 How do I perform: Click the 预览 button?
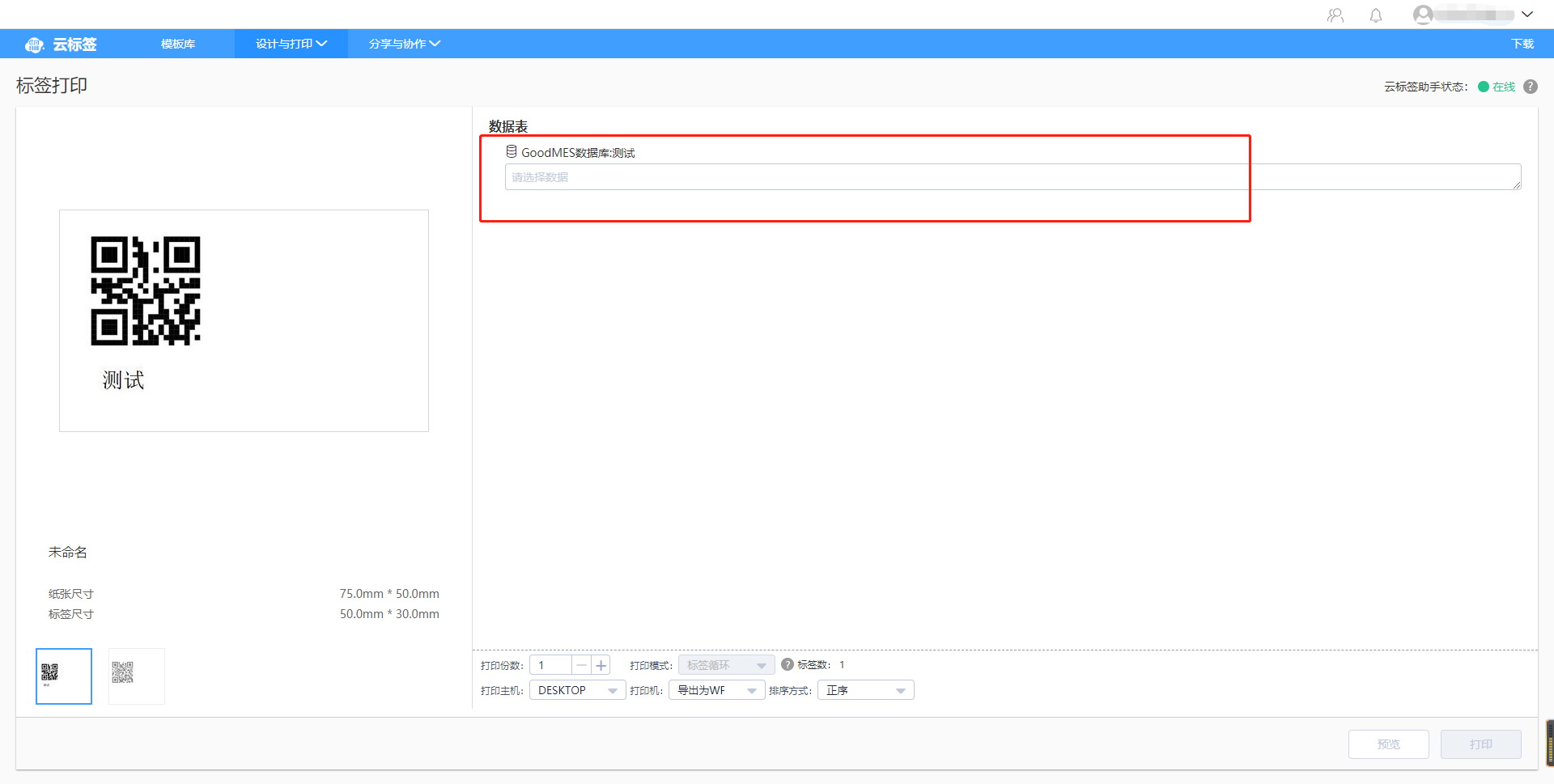(x=1389, y=744)
